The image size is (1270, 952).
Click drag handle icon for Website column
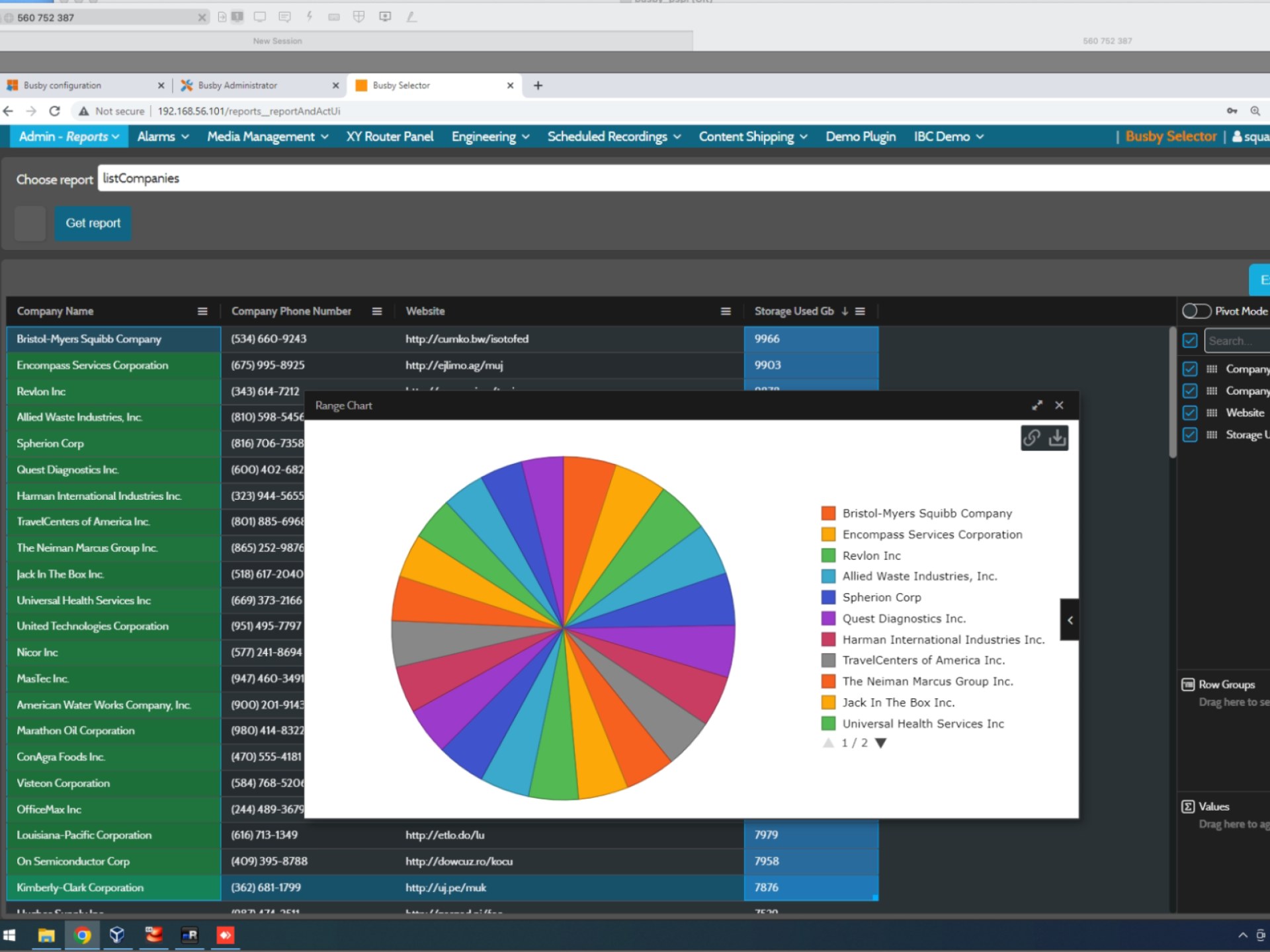tap(1212, 413)
